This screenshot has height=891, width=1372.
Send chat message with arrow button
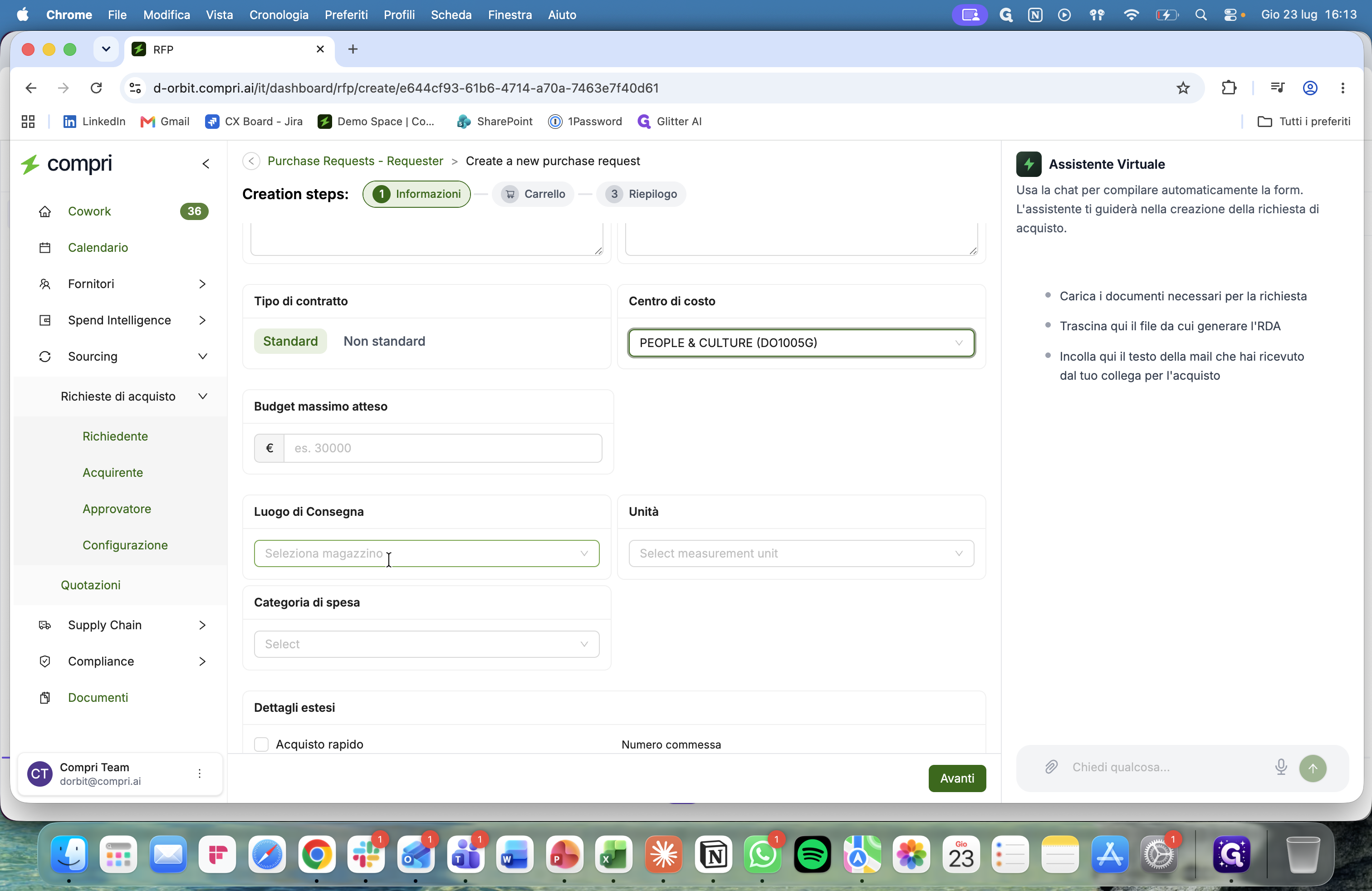(x=1313, y=768)
